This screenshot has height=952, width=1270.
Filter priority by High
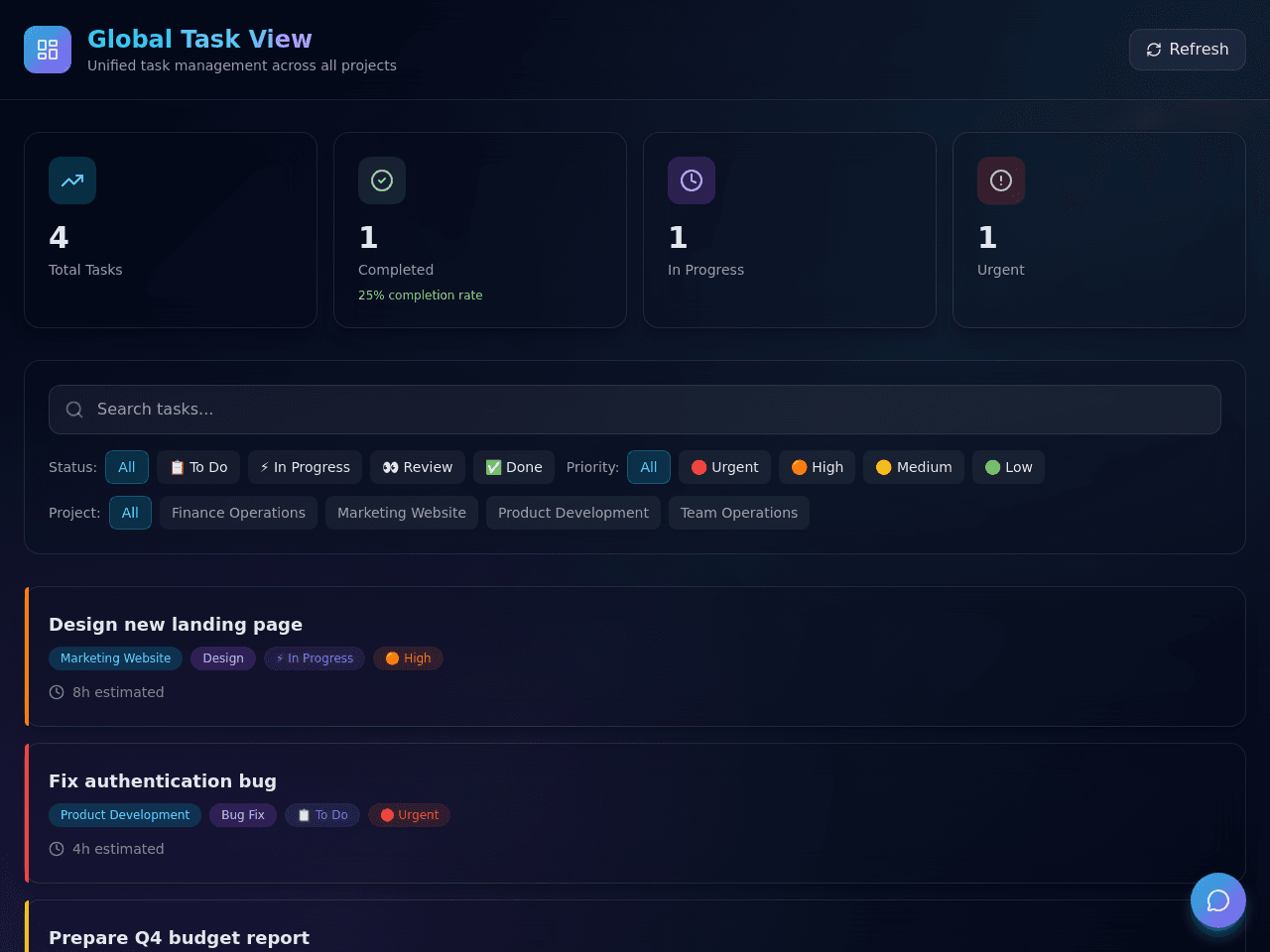[x=818, y=467]
